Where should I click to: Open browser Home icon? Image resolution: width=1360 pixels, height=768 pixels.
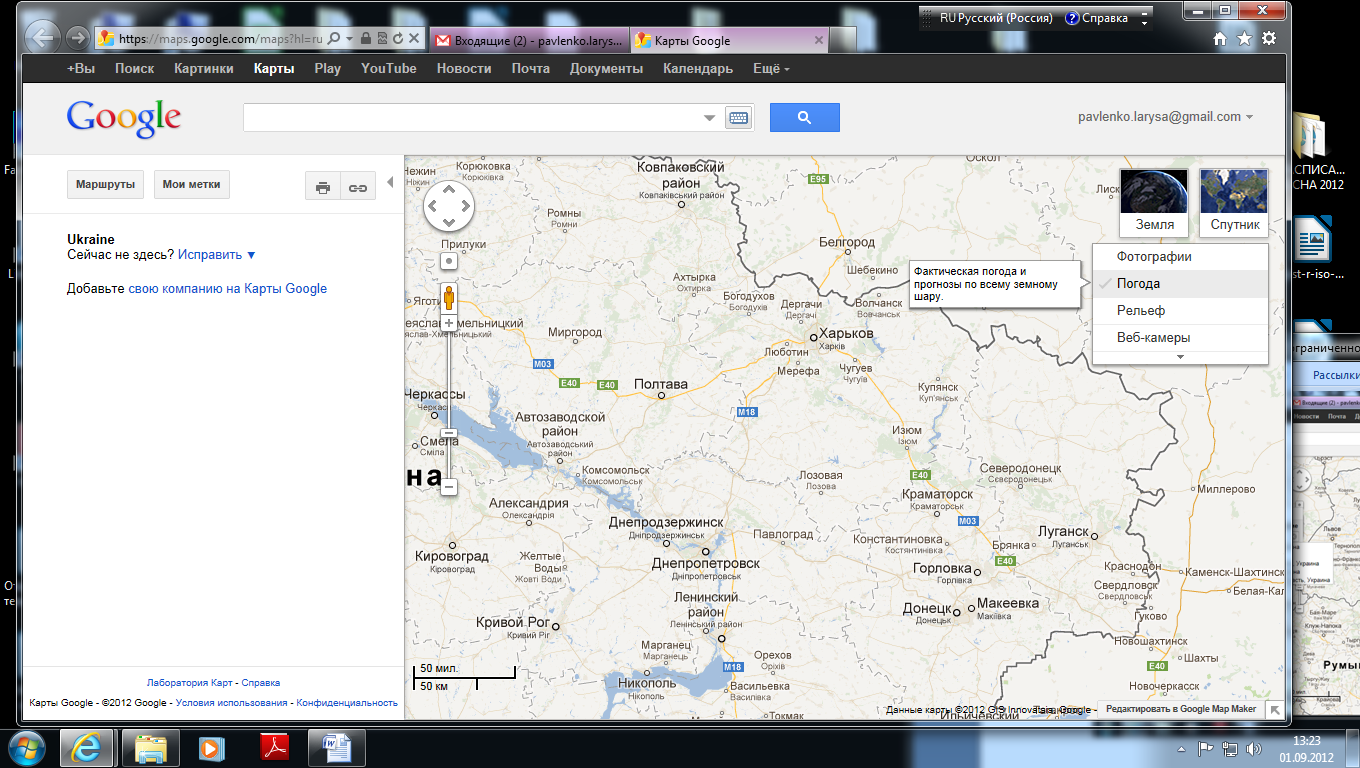pos(1220,39)
